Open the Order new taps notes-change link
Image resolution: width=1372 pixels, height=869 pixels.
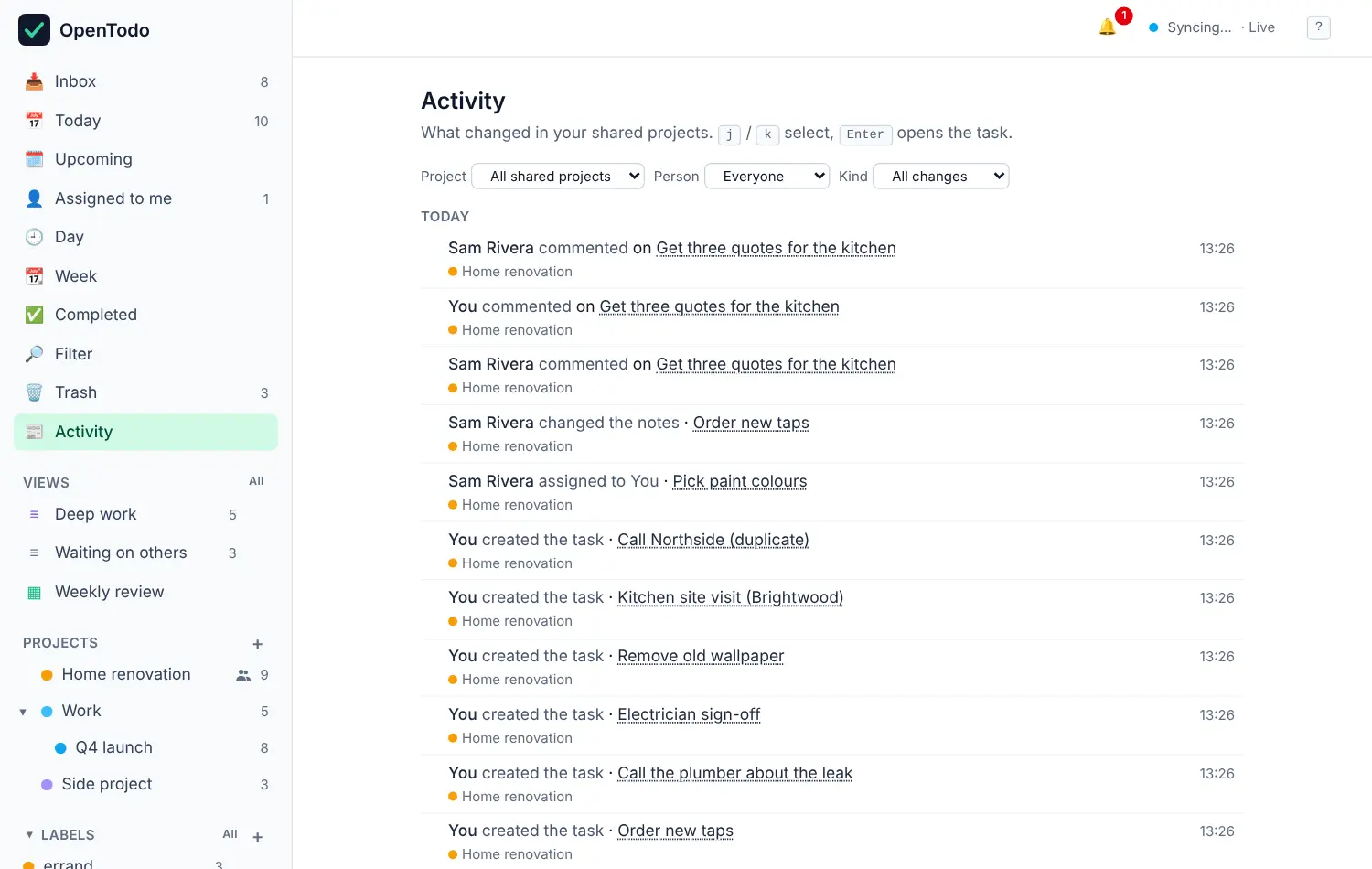click(x=751, y=423)
